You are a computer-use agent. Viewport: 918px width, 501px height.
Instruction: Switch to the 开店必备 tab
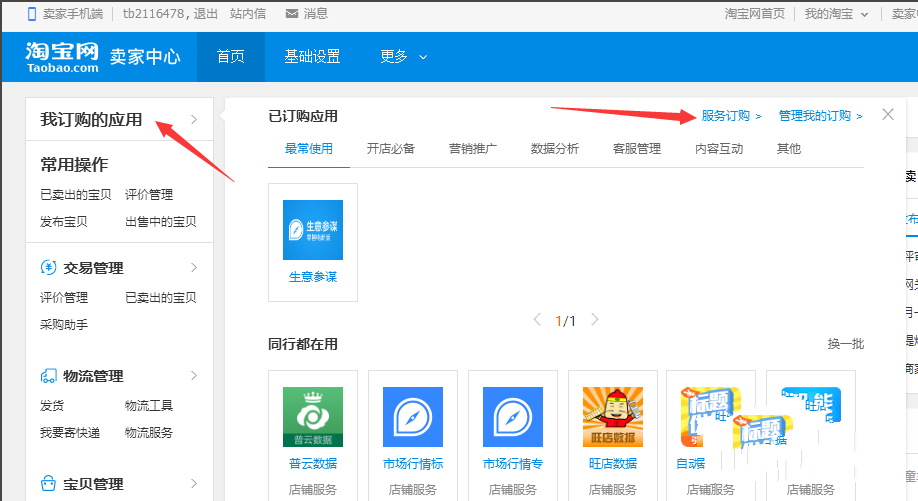coord(391,149)
